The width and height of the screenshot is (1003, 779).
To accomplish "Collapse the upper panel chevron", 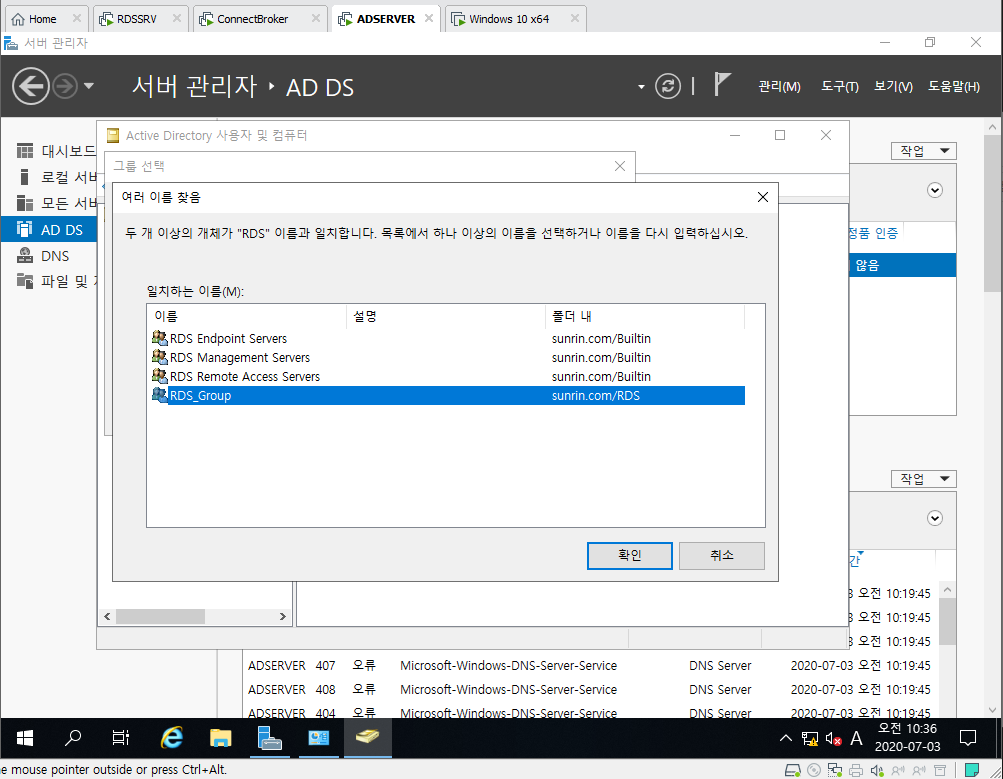I will coord(935,190).
